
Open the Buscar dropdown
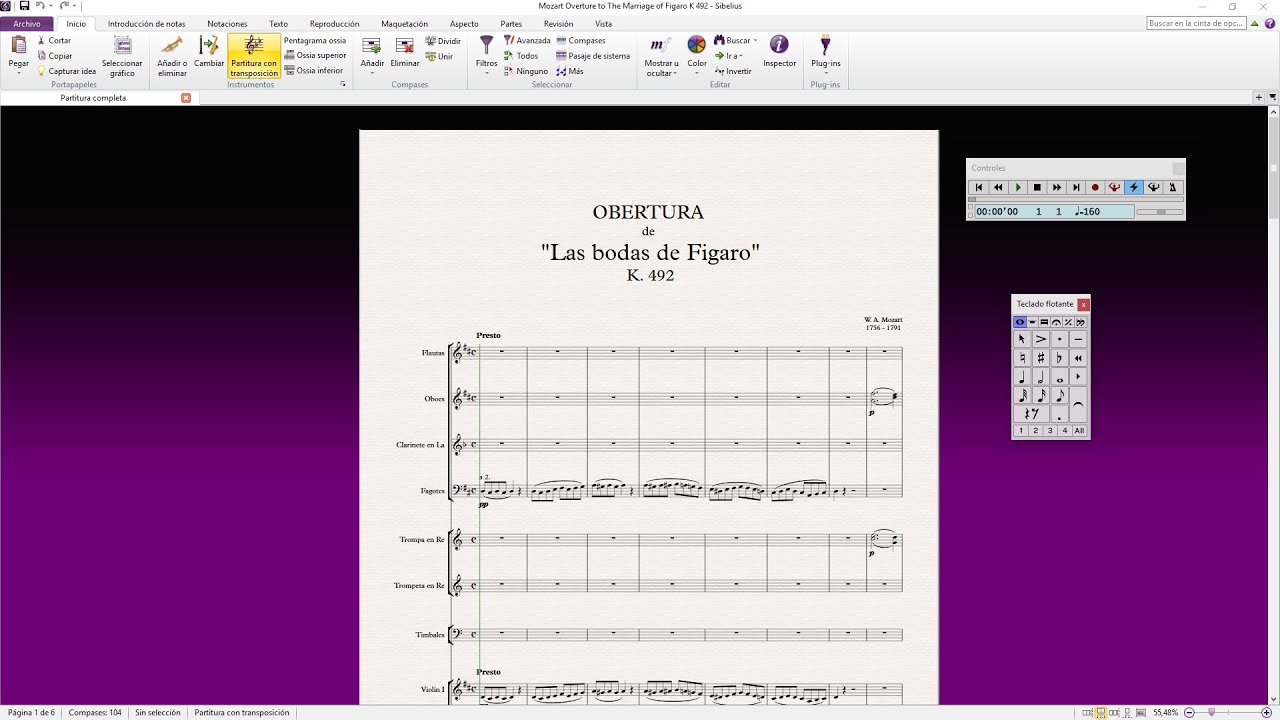click(735, 41)
